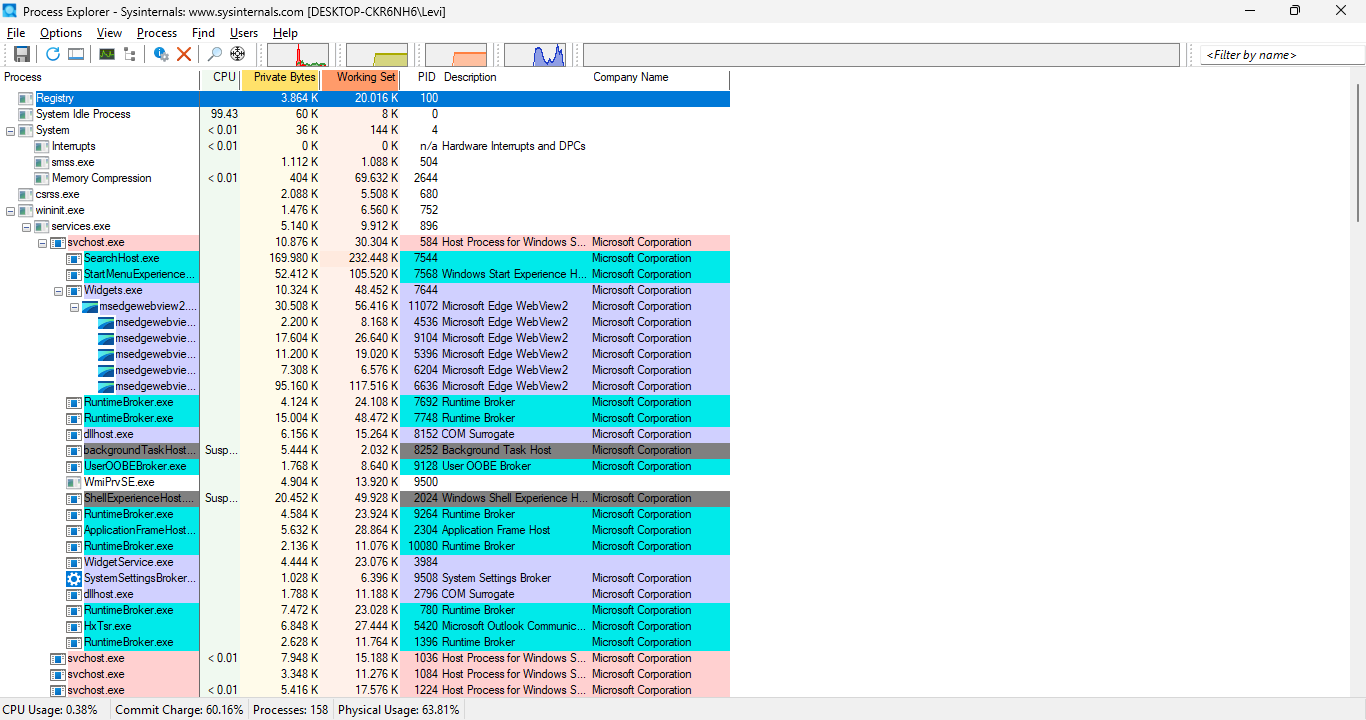The width and height of the screenshot is (1366, 720).
Task: Click the Refresh Now toolbar icon
Action: (x=53, y=54)
